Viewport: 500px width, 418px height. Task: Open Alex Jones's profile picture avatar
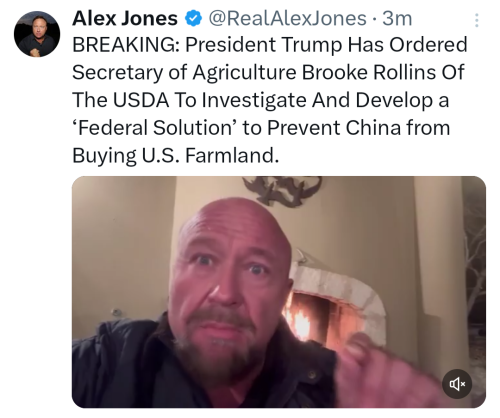[x=37, y=34]
